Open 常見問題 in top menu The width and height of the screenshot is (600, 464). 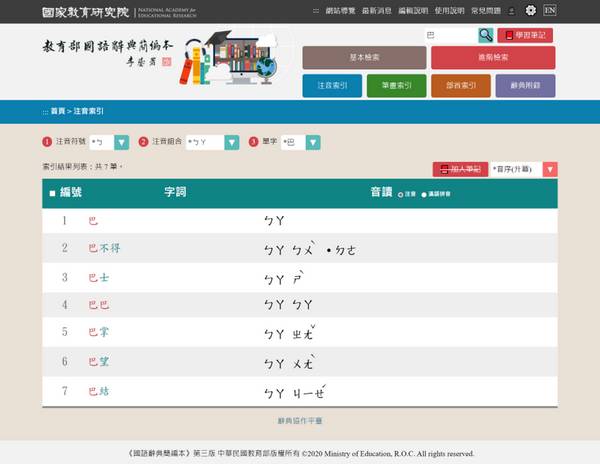coord(486,11)
